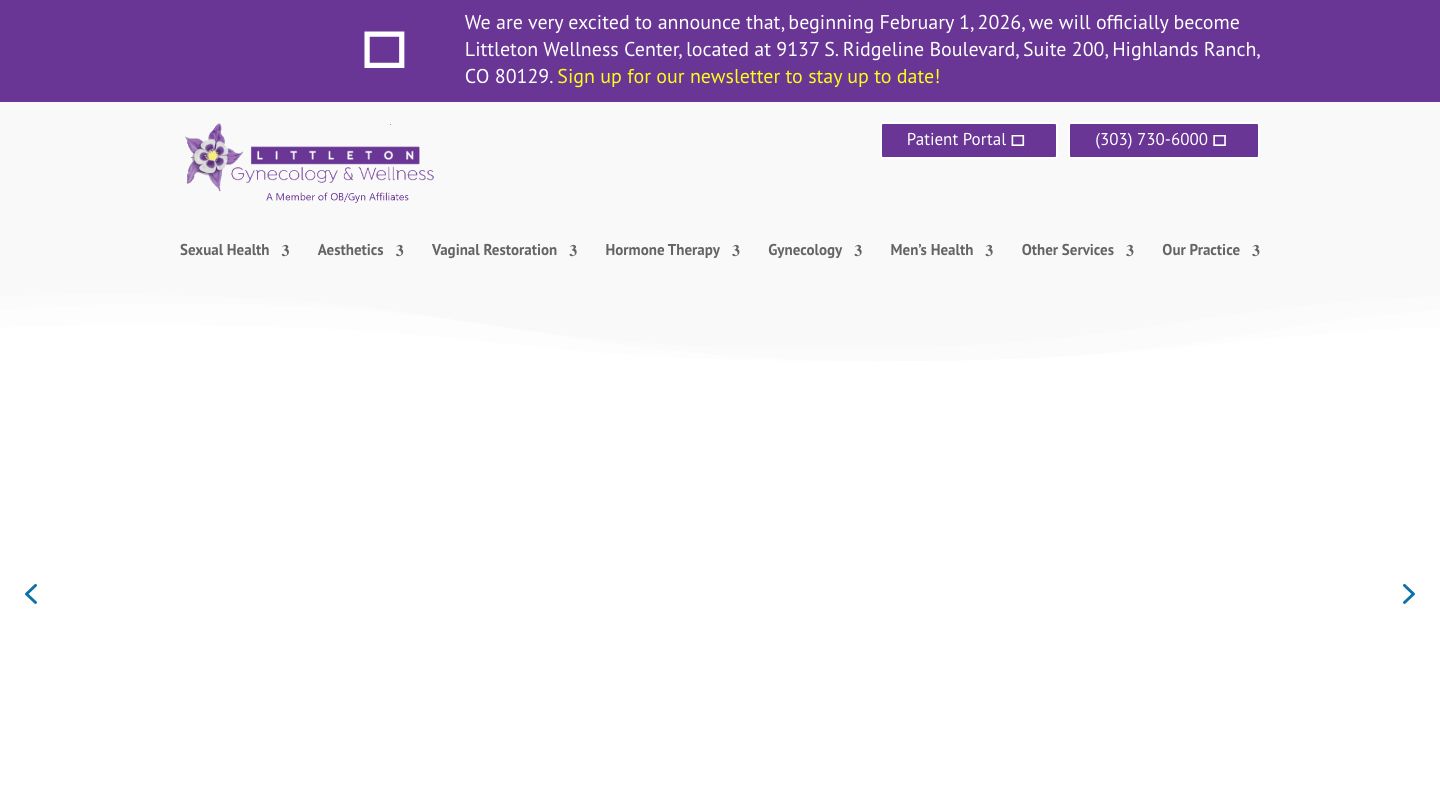The width and height of the screenshot is (1440, 810).
Task: Click the Littleton Gynecology & Wellness logo
Action: [x=310, y=163]
